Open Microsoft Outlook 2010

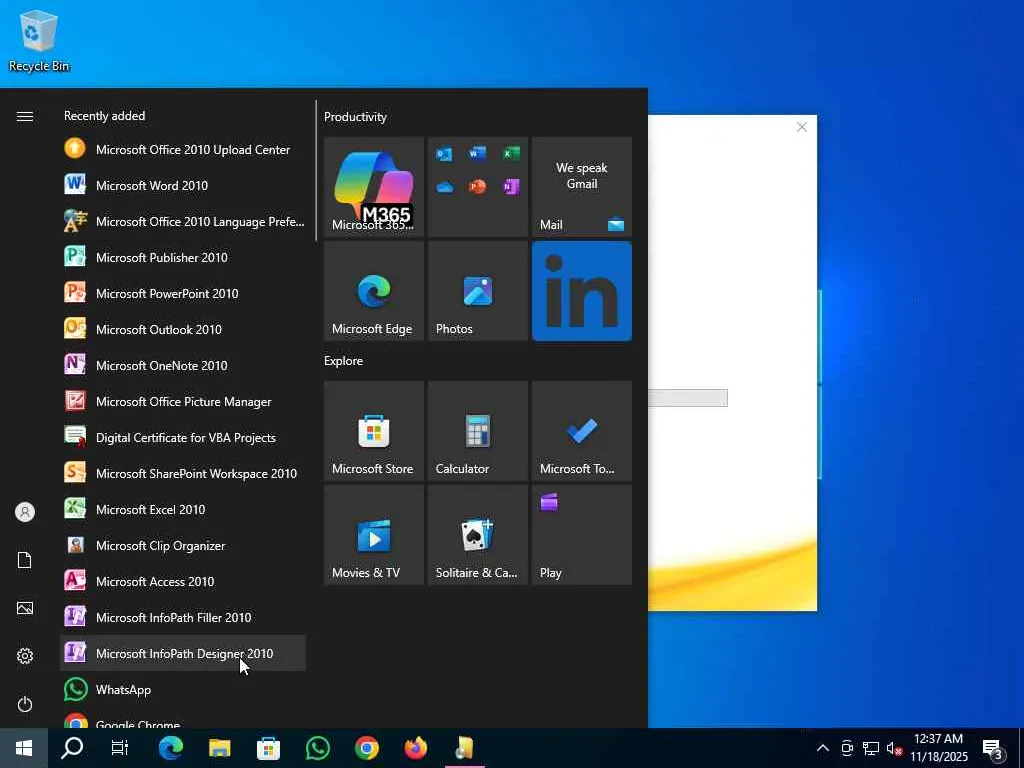(x=183, y=329)
